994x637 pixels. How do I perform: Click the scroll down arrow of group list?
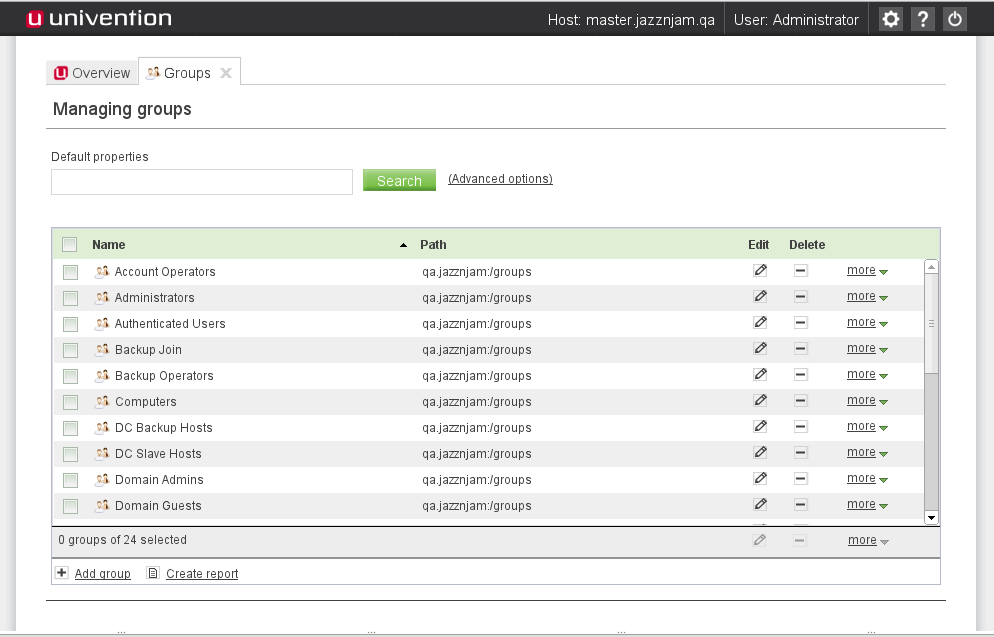(x=931, y=517)
